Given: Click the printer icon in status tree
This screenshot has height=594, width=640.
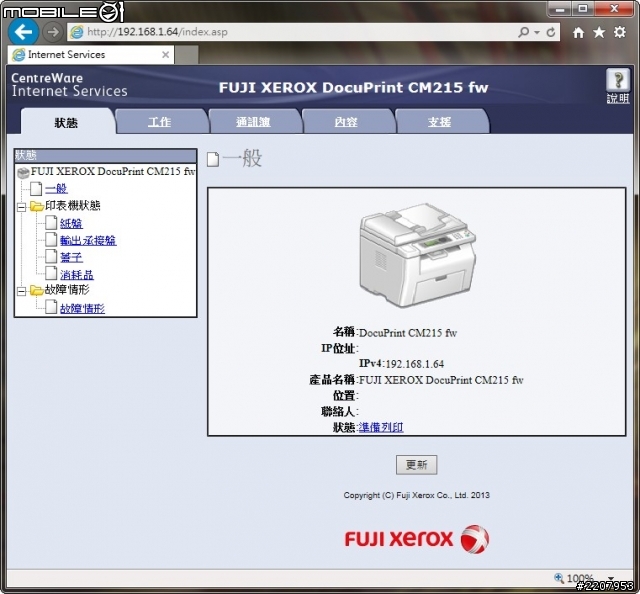Looking at the screenshot, I should (x=23, y=172).
